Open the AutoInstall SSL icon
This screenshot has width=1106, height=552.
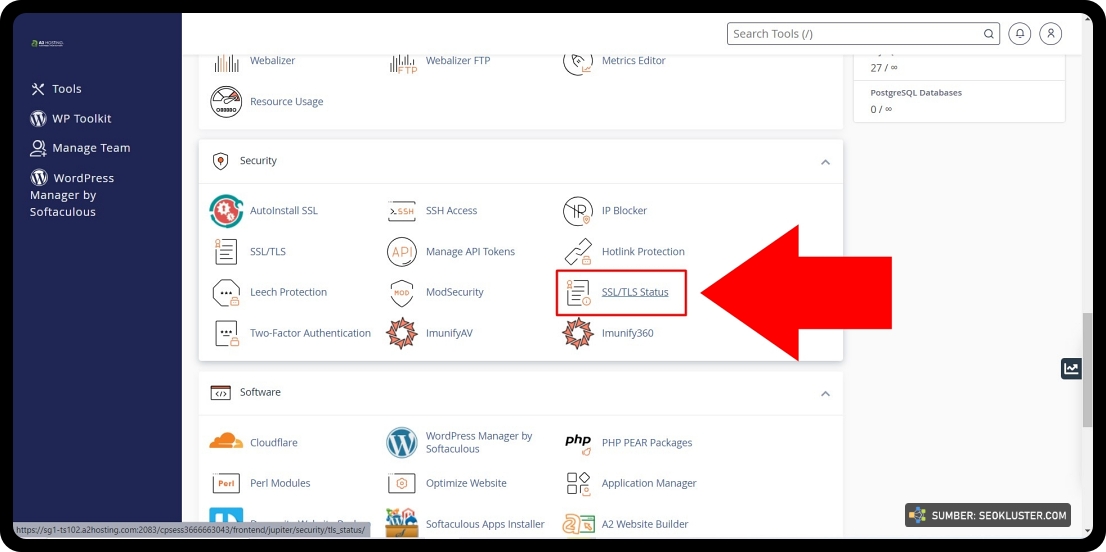click(226, 211)
